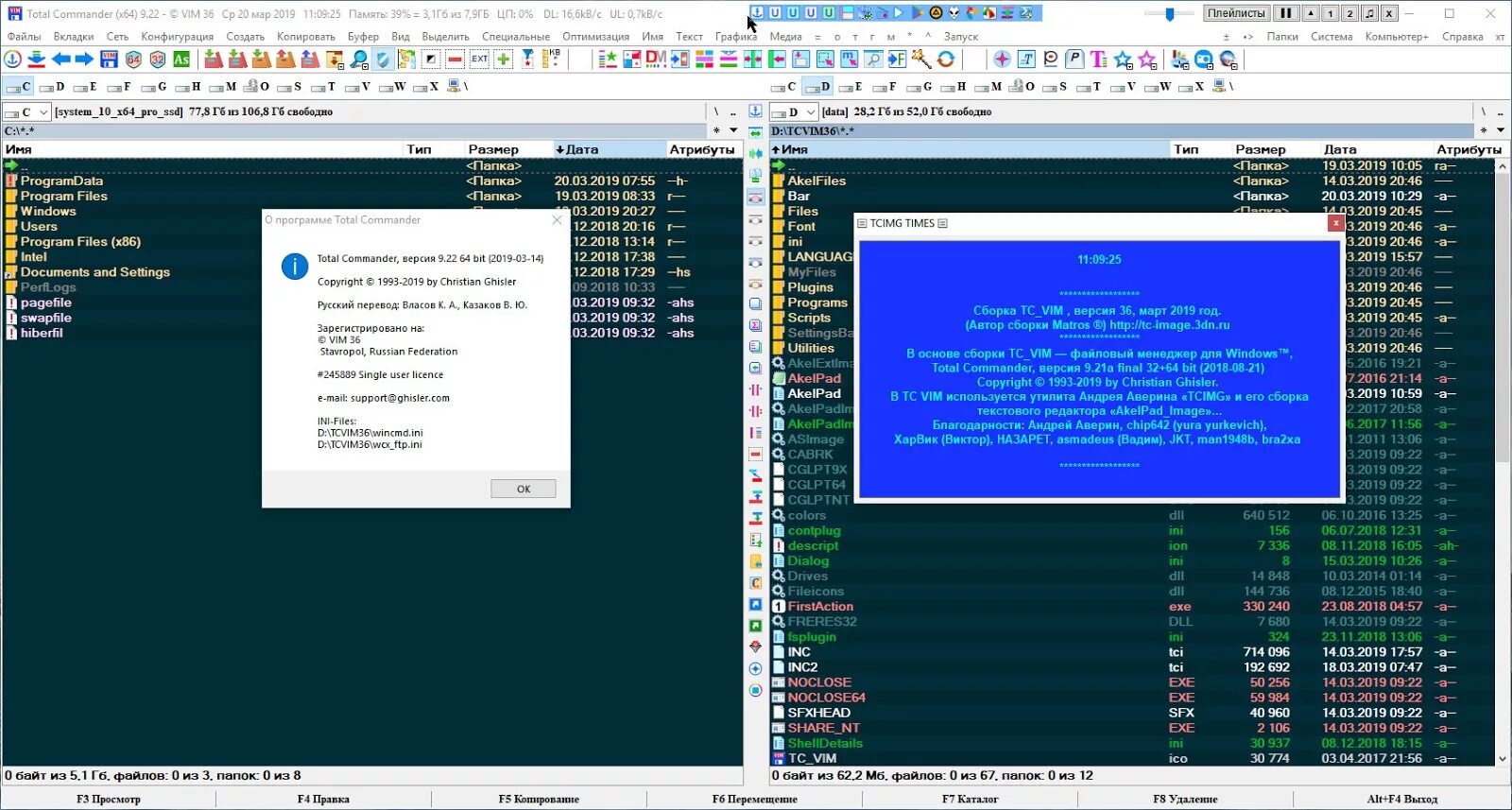Select drive C in right drive bar
Screen dimensions: 1512x810
point(785,86)
